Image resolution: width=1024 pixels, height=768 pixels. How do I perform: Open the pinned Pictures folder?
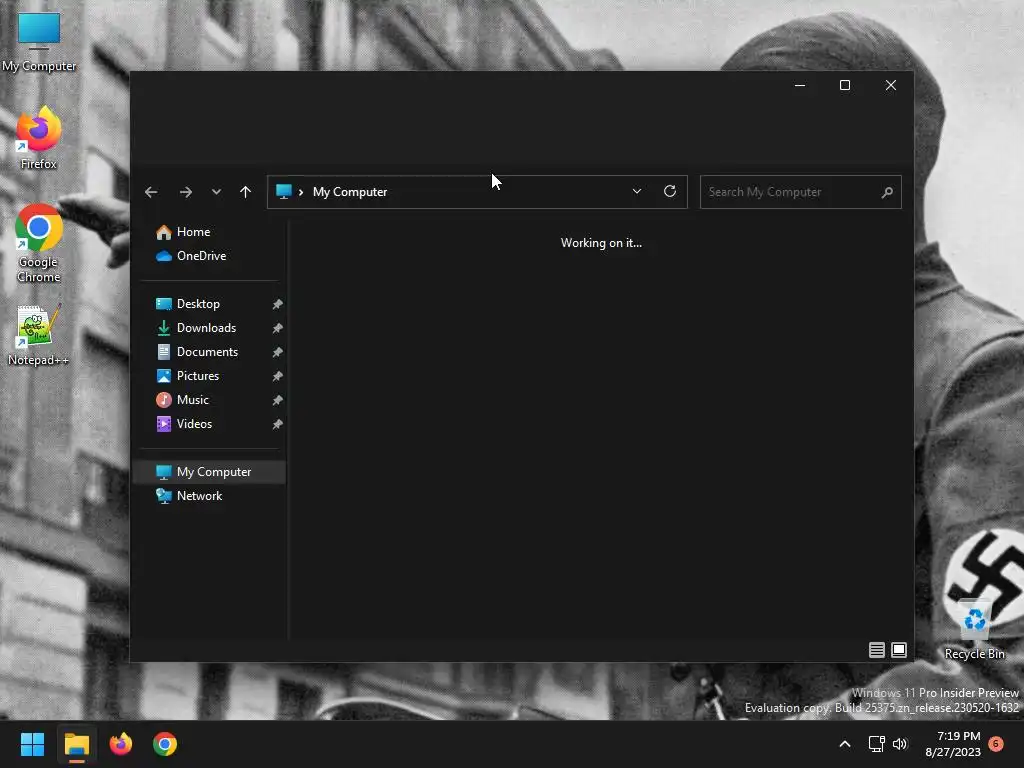click(x=187, y=376)
